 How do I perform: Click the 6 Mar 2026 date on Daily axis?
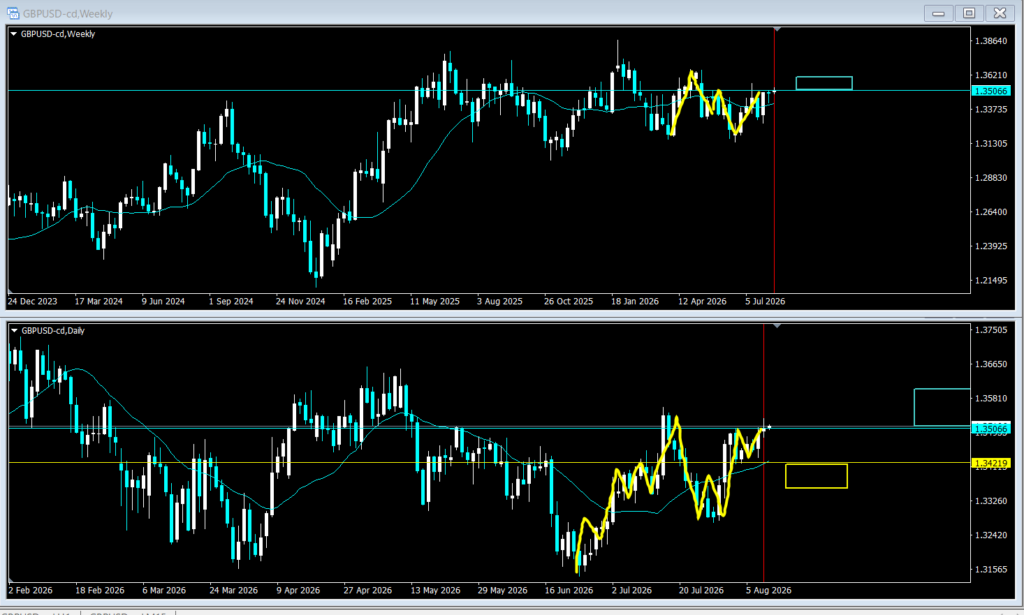164,590
